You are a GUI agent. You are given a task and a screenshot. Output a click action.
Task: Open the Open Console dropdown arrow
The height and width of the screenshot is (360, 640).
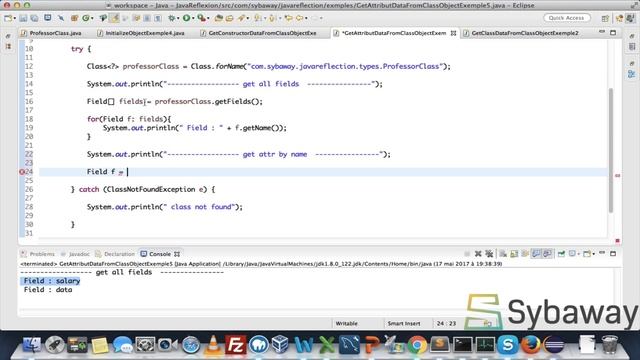593,254
